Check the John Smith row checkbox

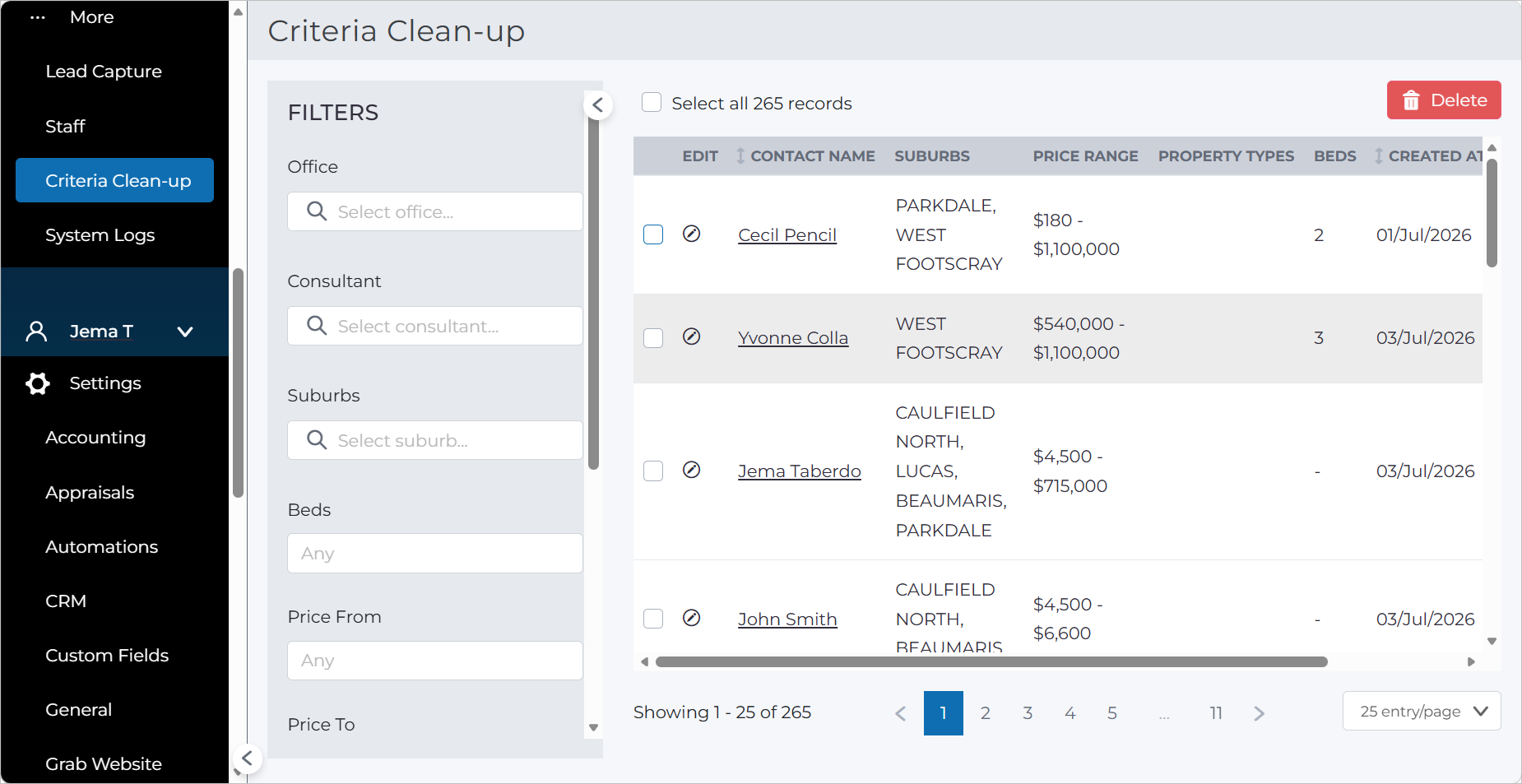pyautogui.click(x=653, y=619)
